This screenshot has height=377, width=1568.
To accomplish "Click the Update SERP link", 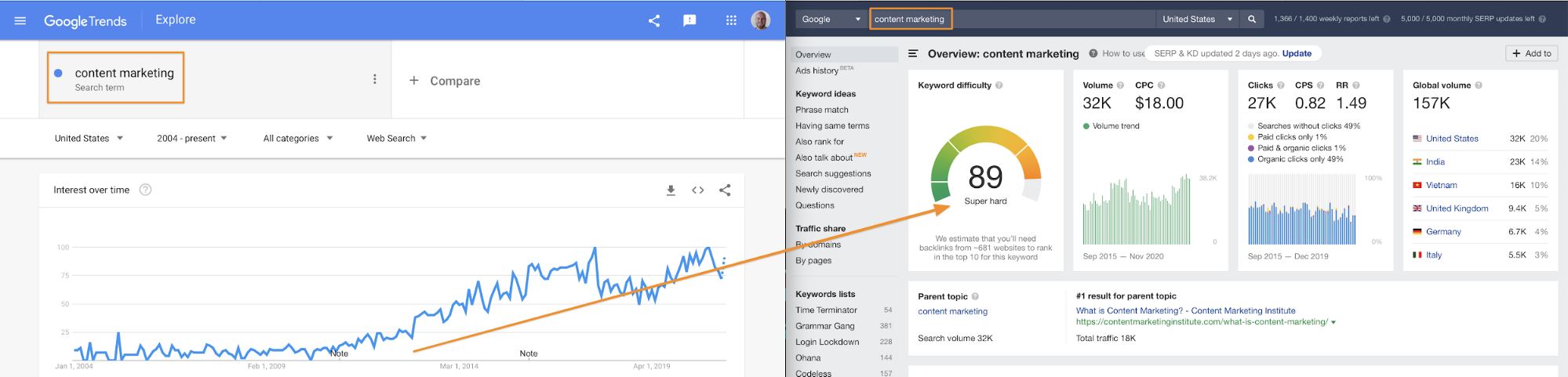I will pyautogui.click(x=1297, y=53).
